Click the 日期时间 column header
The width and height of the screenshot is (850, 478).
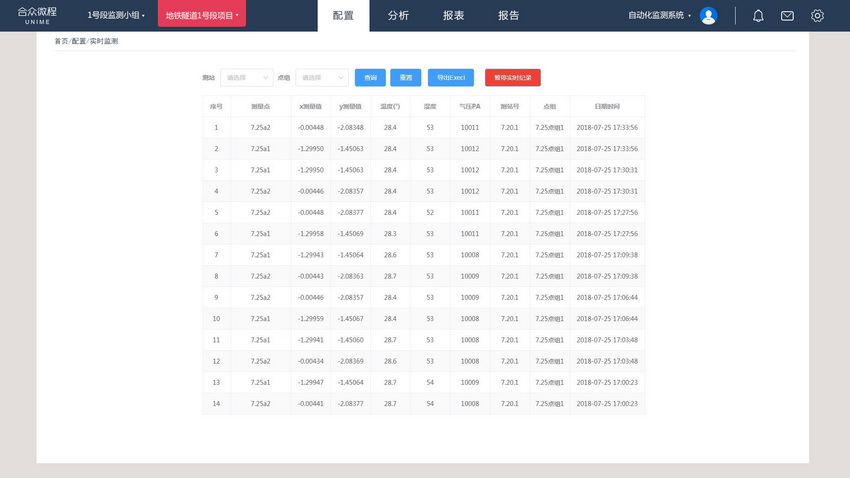pos(607,106)
